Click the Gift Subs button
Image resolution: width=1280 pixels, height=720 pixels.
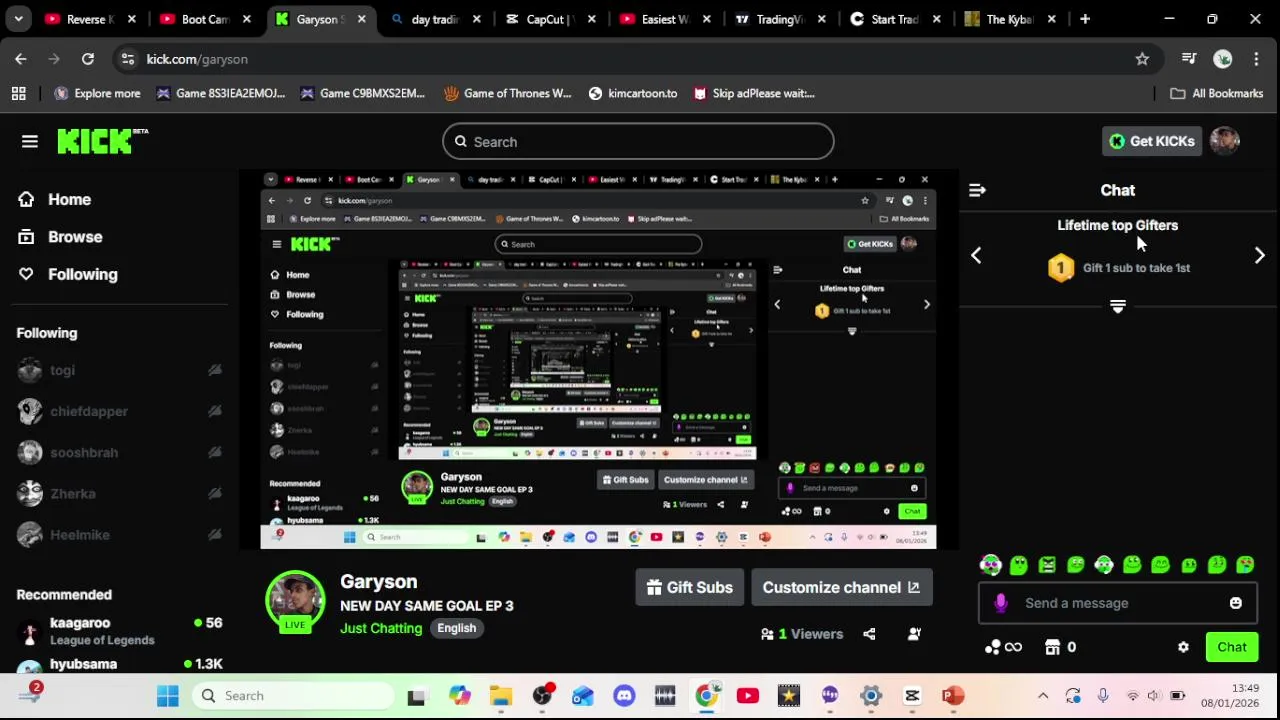tap(689, 587)
